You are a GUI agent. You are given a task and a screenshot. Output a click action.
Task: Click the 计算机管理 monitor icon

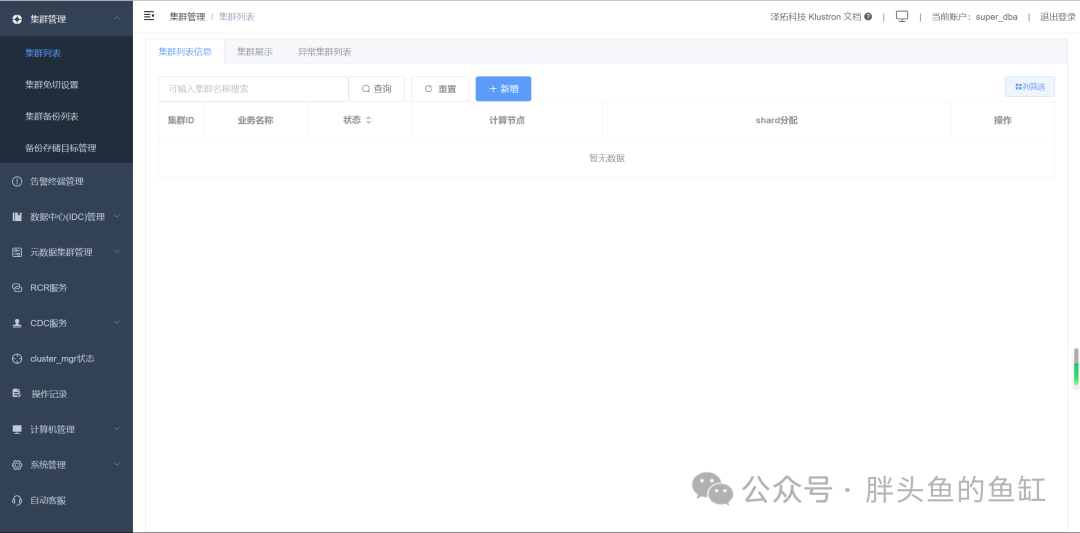(x=17, y=430)
